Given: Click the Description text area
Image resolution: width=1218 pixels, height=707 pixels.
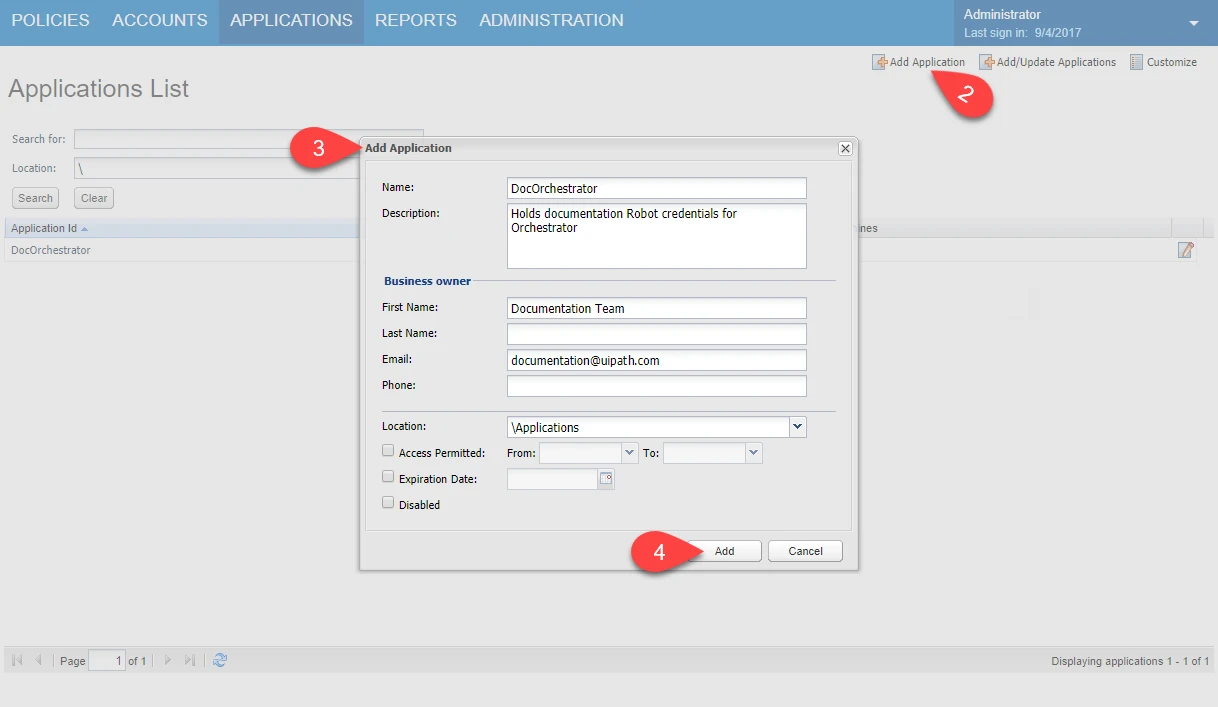Looking at the screenshot, I should point(656,236).
